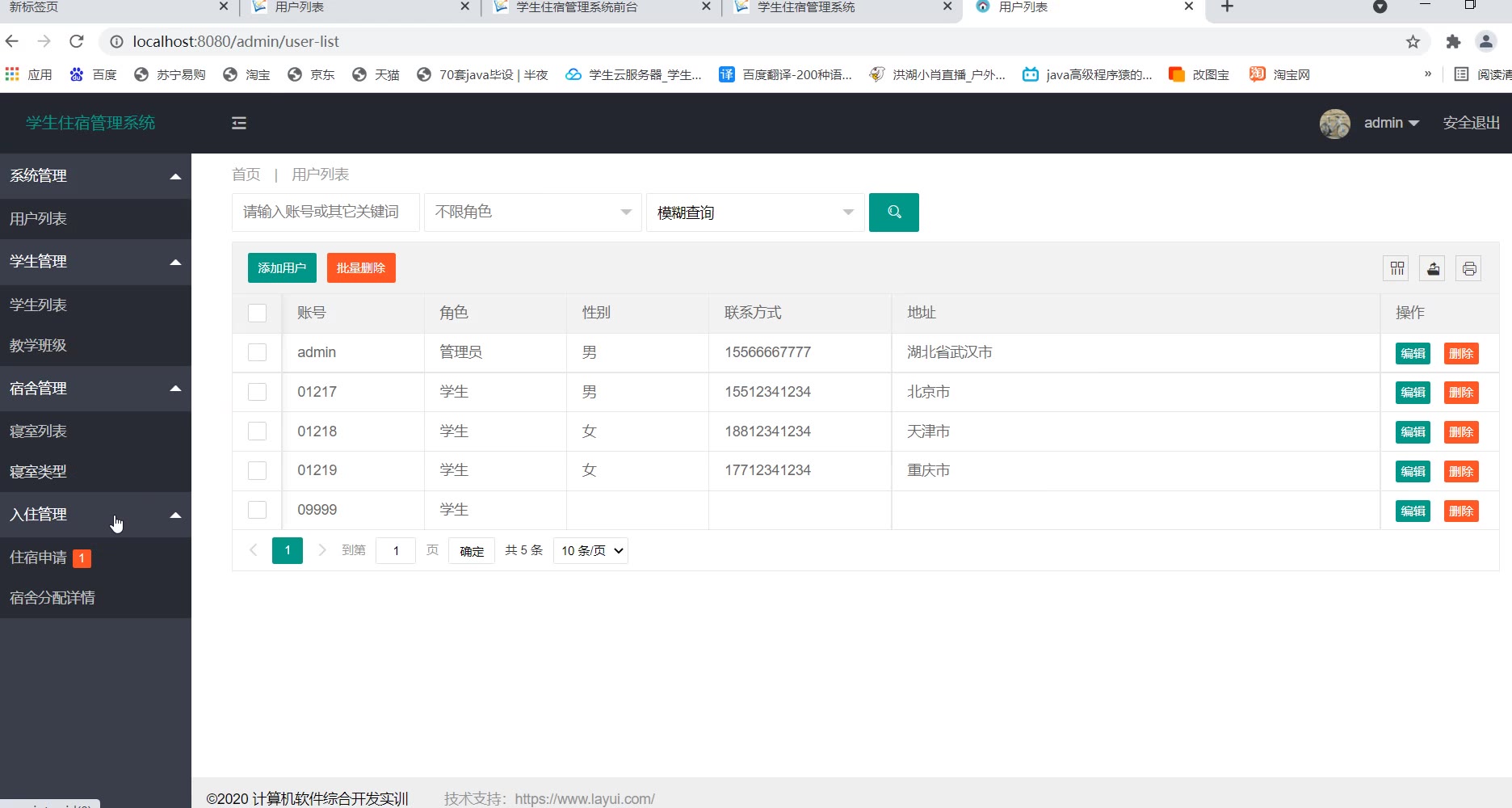Open 宿舍分配详情 in the sidebar

95,598
